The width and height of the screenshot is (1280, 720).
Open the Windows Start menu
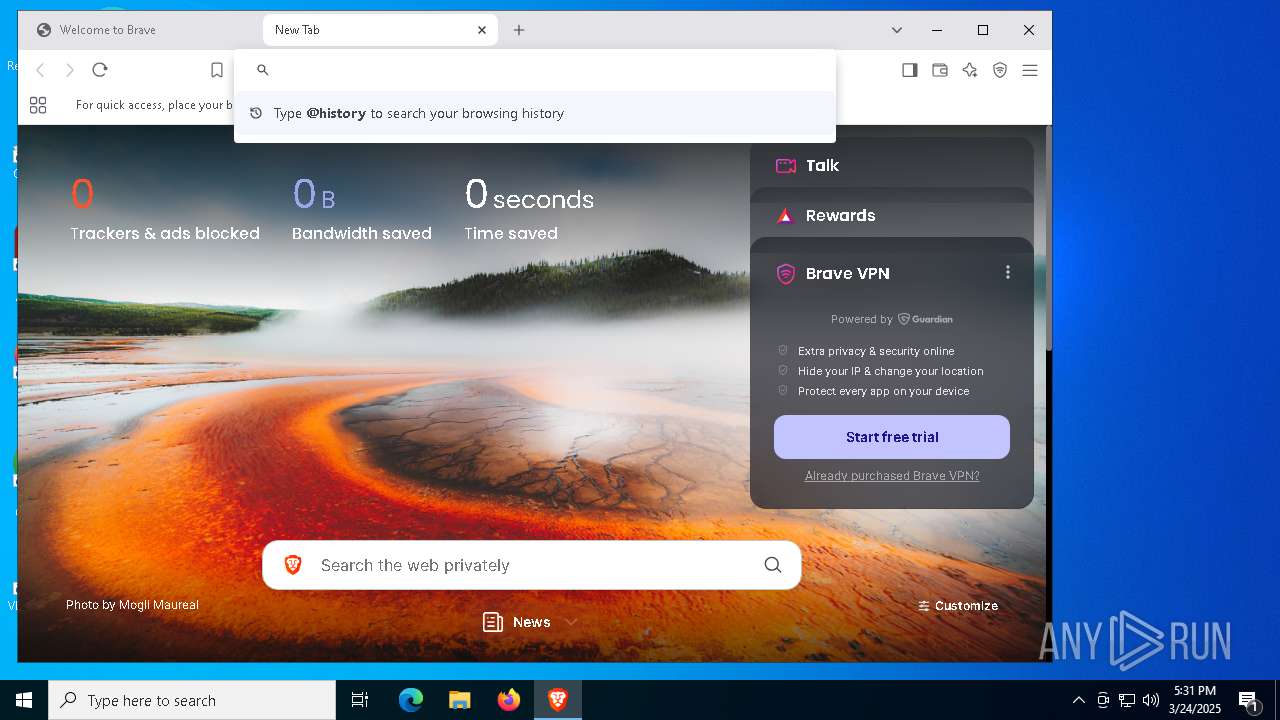point(24,700)
